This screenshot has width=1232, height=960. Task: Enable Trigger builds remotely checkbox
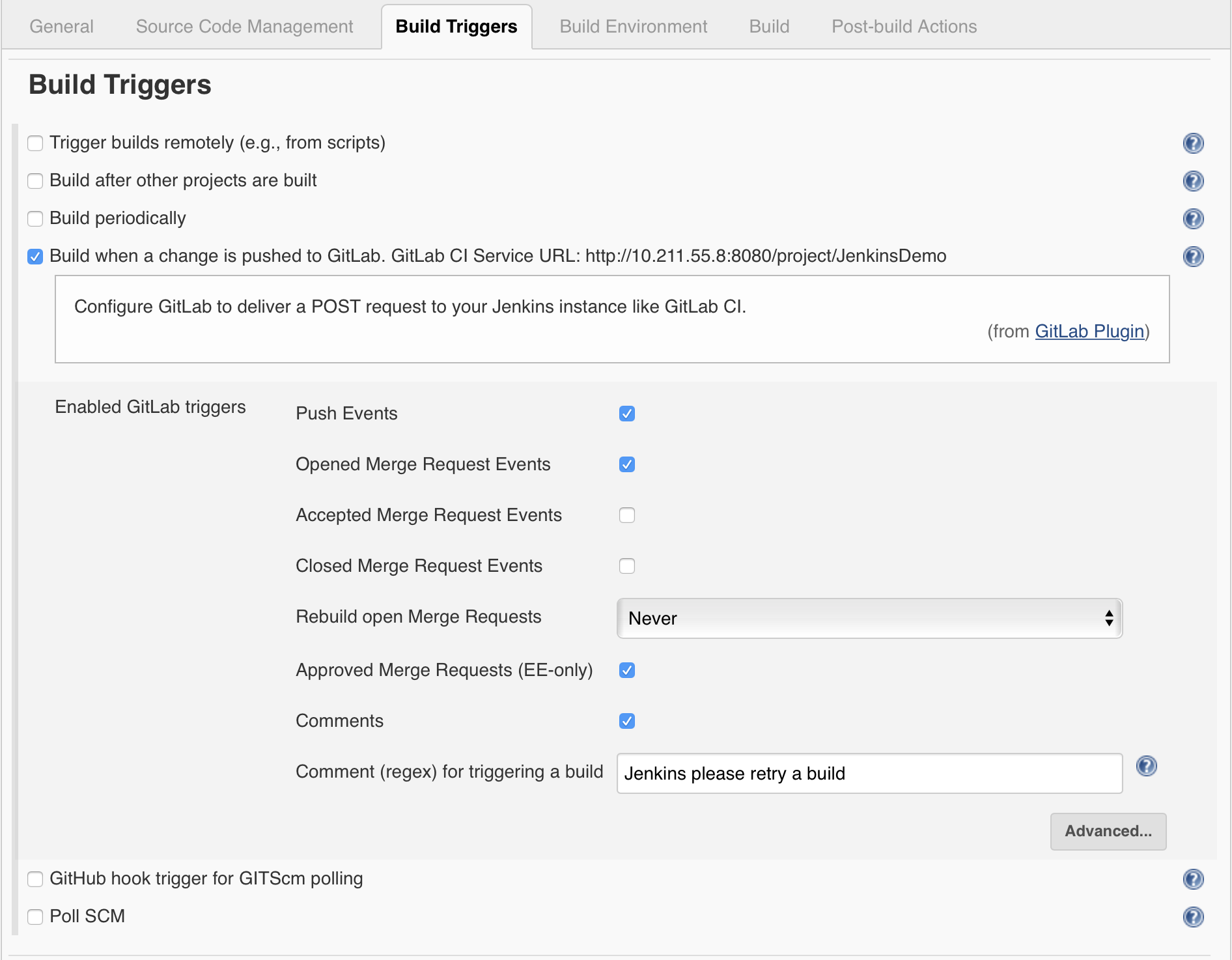coord(35,143)
